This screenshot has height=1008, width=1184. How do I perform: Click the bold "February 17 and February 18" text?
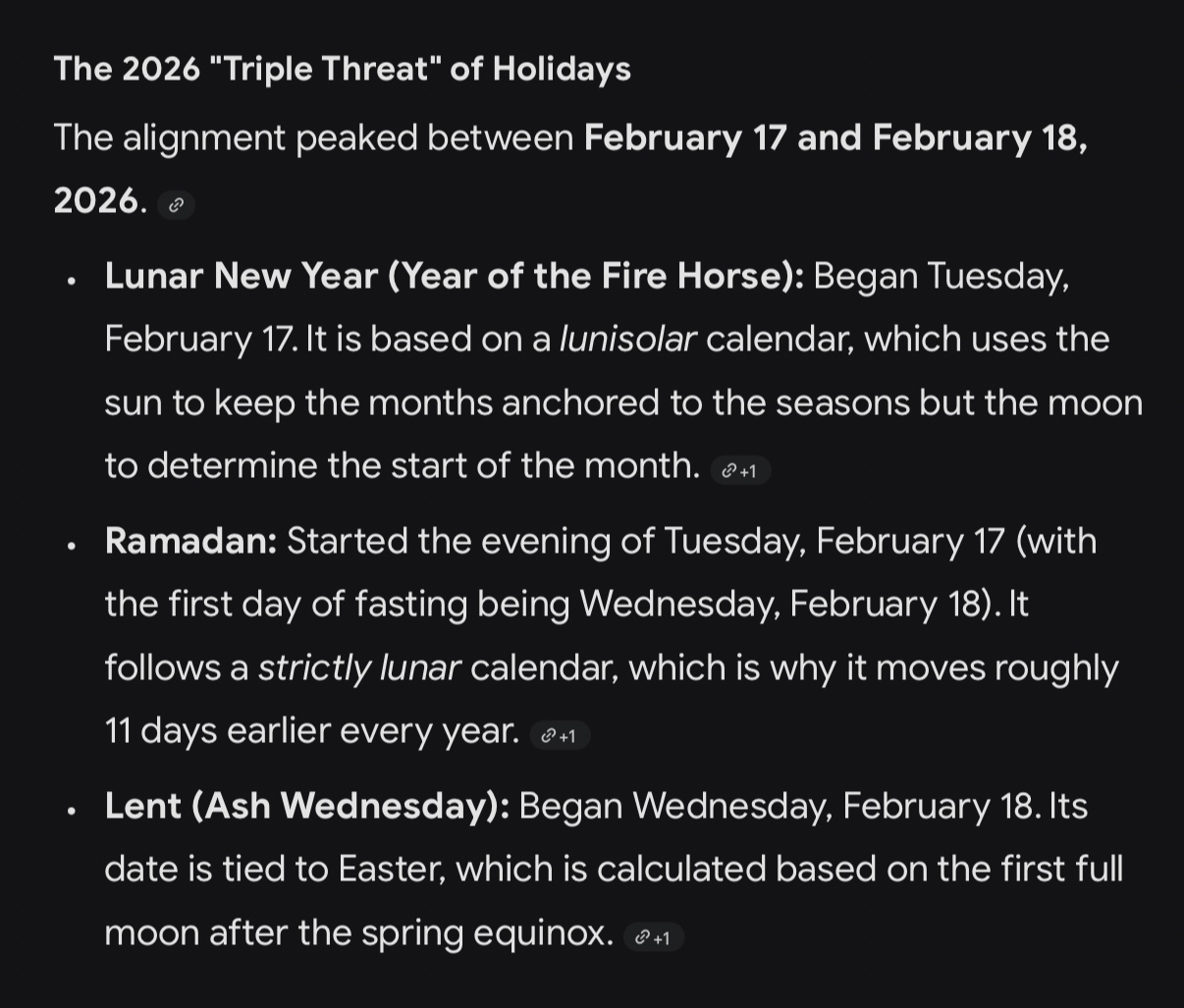click(834, 137)
